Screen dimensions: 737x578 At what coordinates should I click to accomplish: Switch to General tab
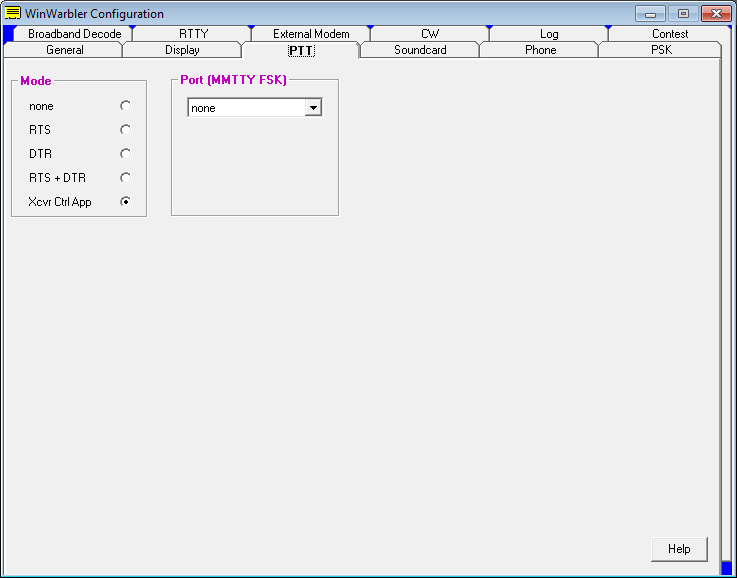[x=64, y=50]
